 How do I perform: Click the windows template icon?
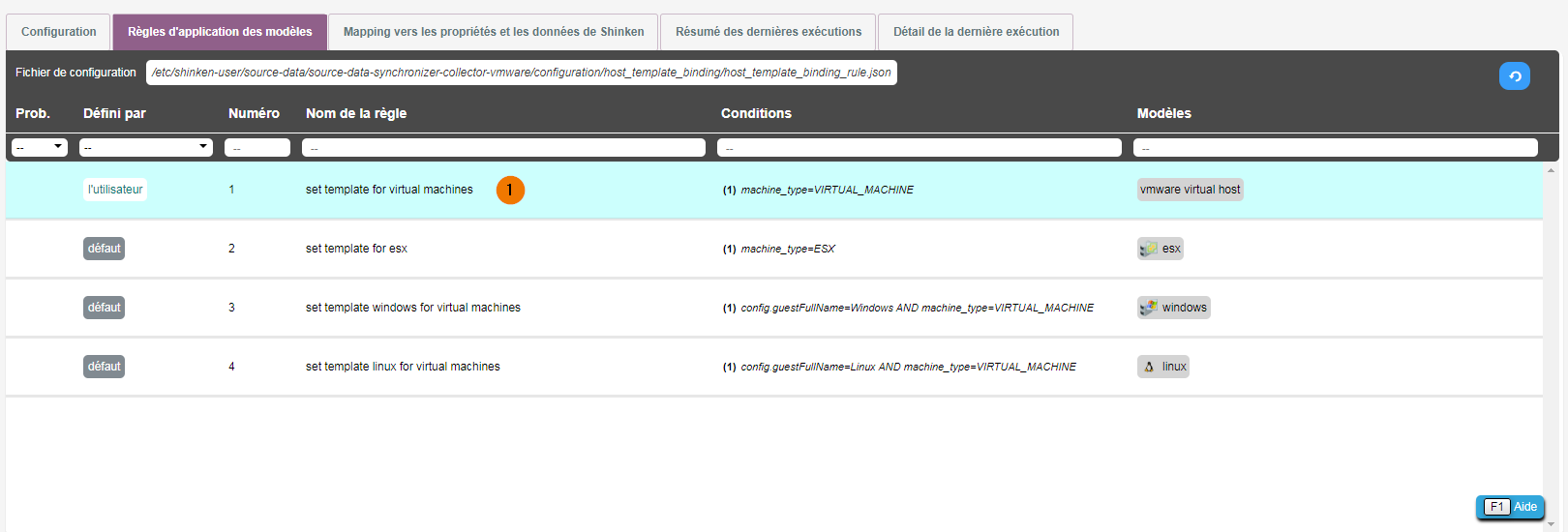pyautogui.click(x=1149, y=308)
